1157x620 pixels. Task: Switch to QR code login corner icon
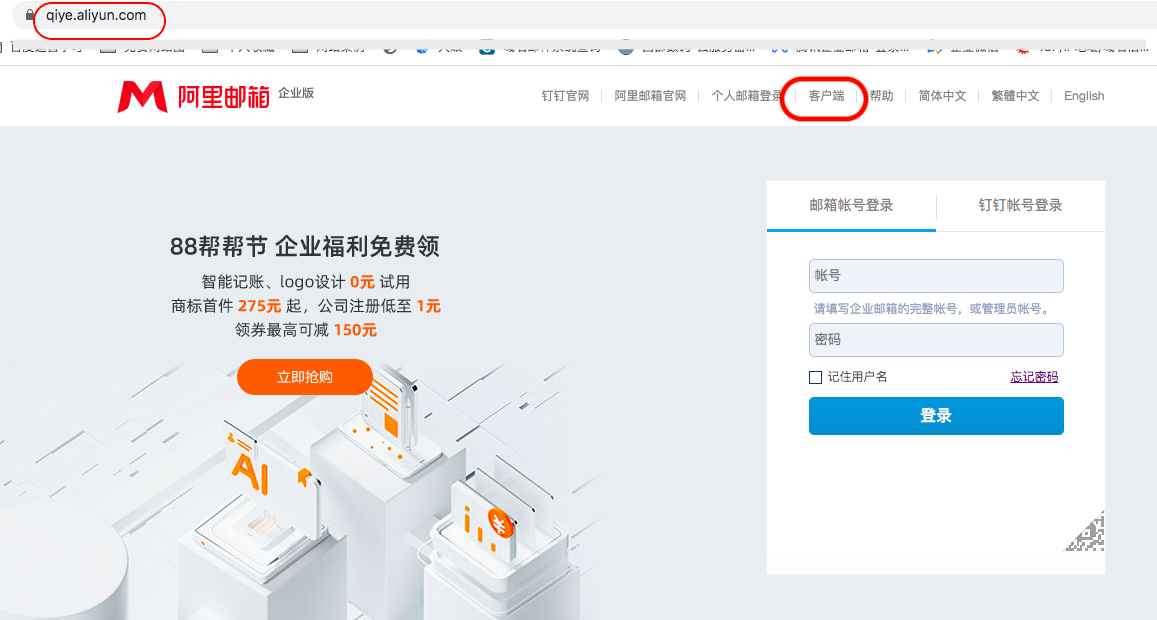point(1085,531)
